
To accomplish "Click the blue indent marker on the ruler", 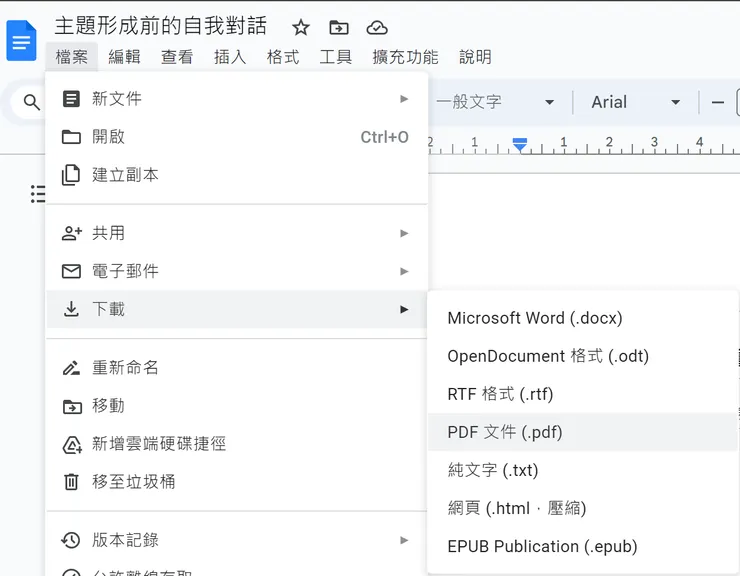I will click(520, 144).
